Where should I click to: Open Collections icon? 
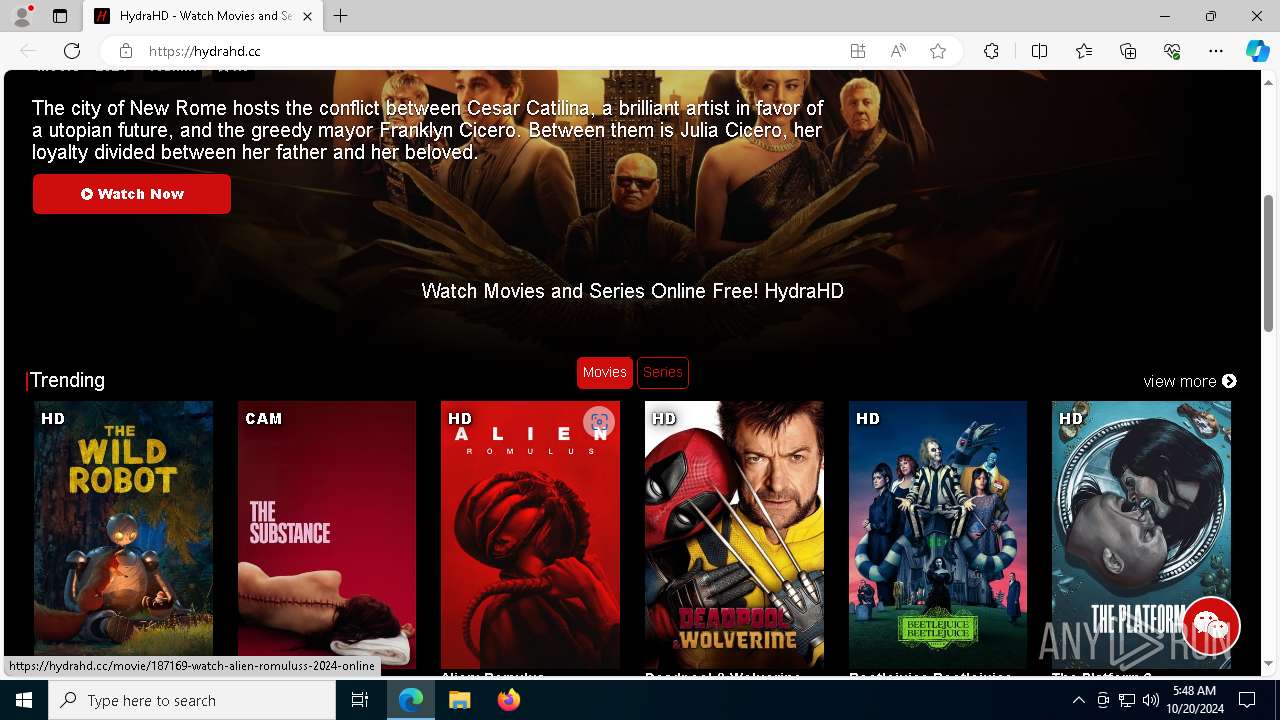pyautogui.click(x=1128, y=51)
